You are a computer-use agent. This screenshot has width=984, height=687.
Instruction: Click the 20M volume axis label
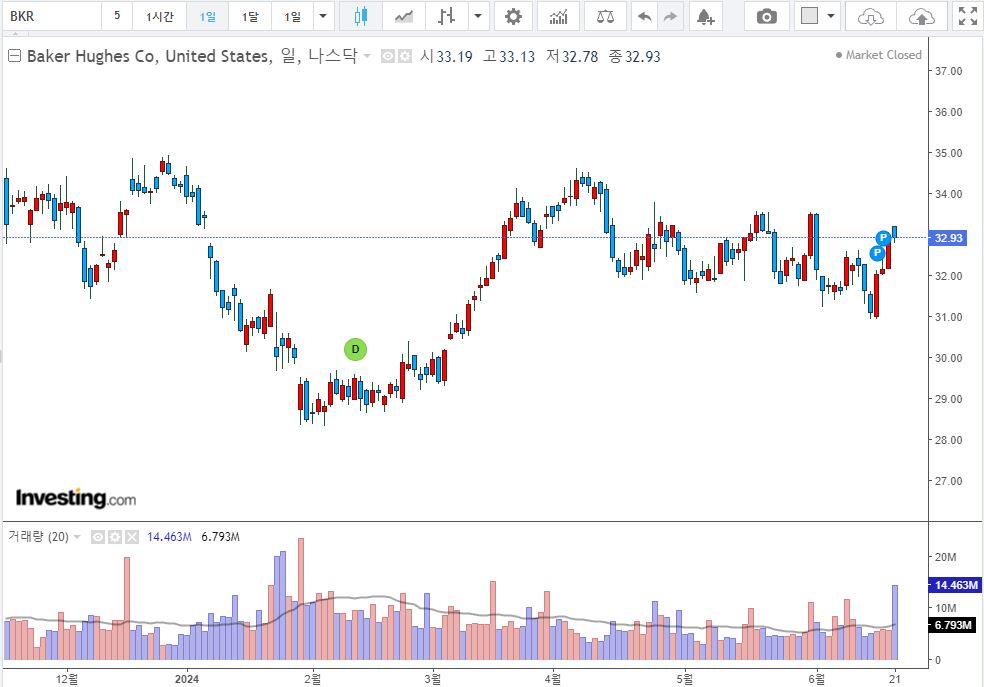point(946,557)
